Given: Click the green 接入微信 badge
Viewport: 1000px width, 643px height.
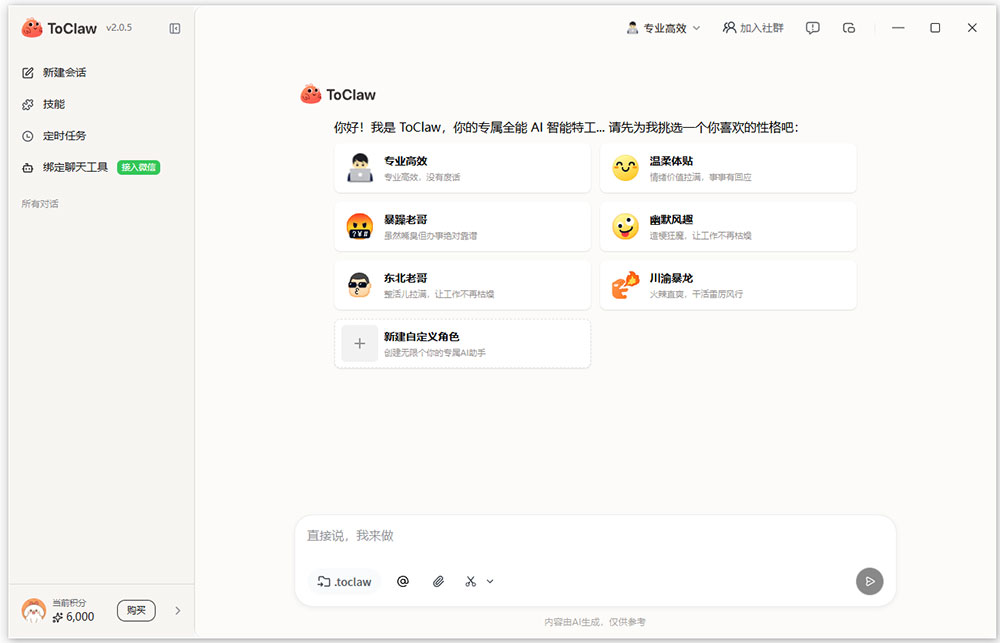Looking at the screenshot, I should [138, 167].
